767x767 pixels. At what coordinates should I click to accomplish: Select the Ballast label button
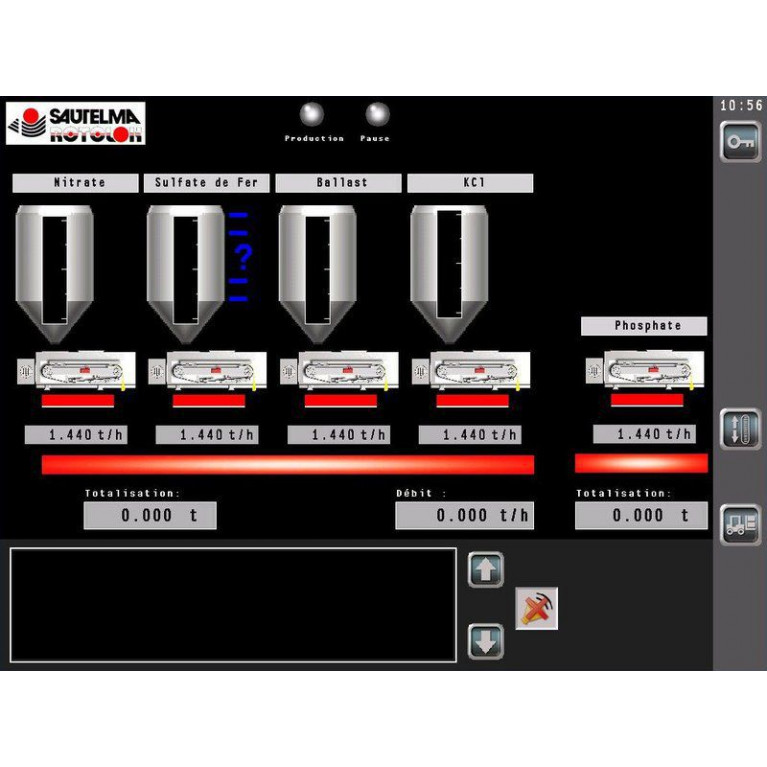click(x=338, y=183)
